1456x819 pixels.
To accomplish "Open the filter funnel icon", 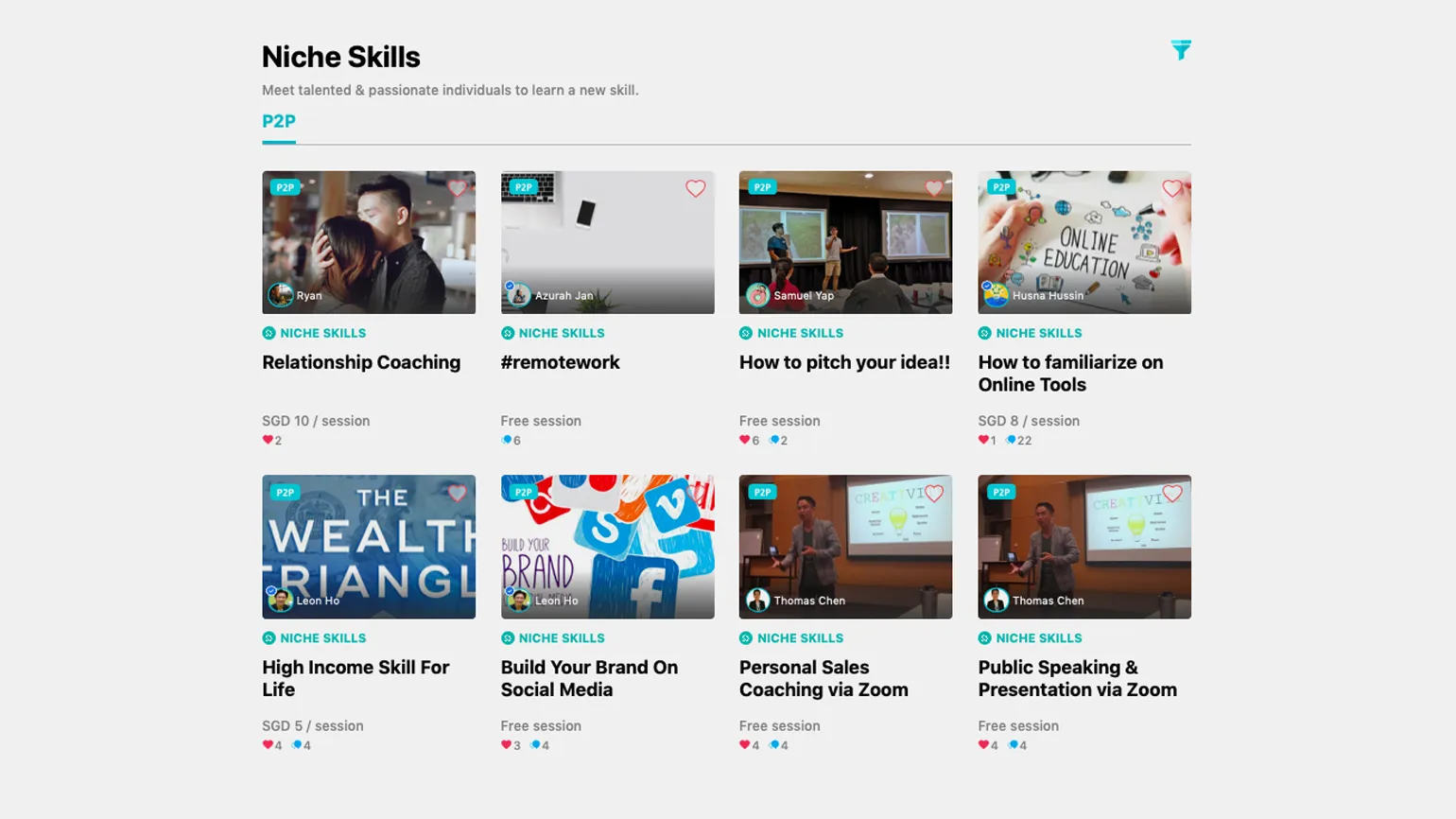I will [x=1181, y=50].
